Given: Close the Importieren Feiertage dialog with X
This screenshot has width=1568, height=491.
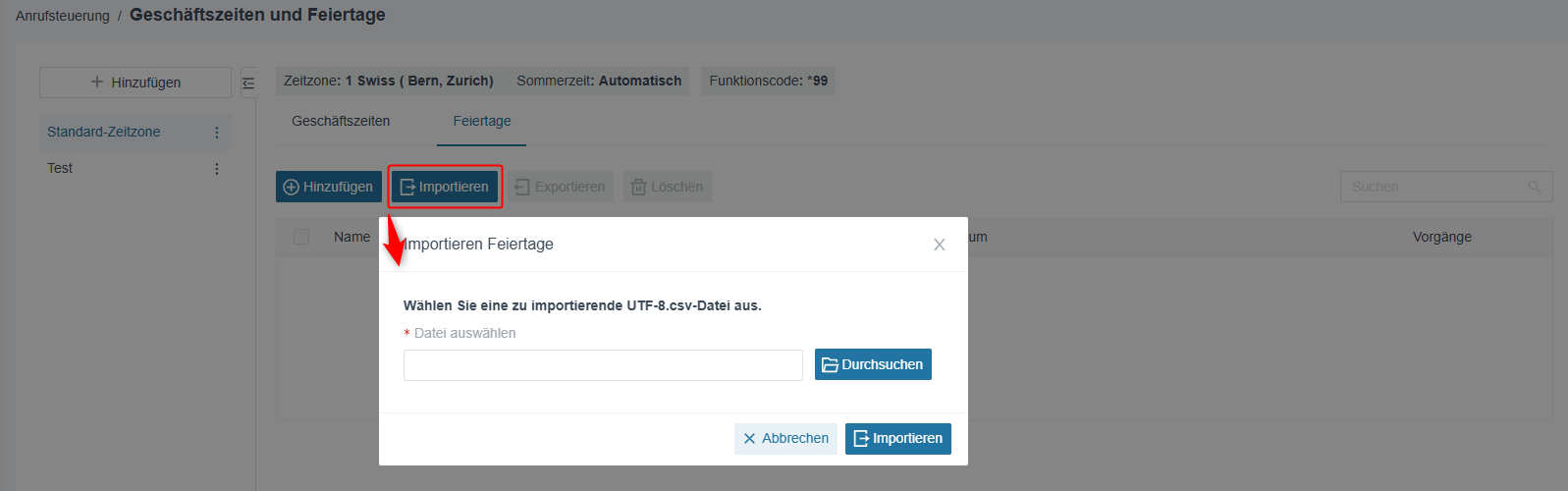Looking at the screenshot, I should (x=940, y=245).
